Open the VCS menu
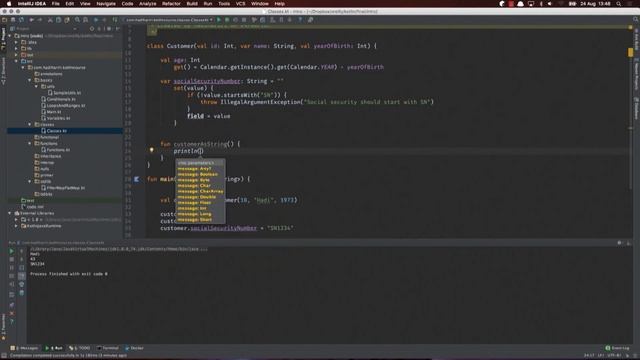This screenshot has width=640, height=360. point(240,4)
